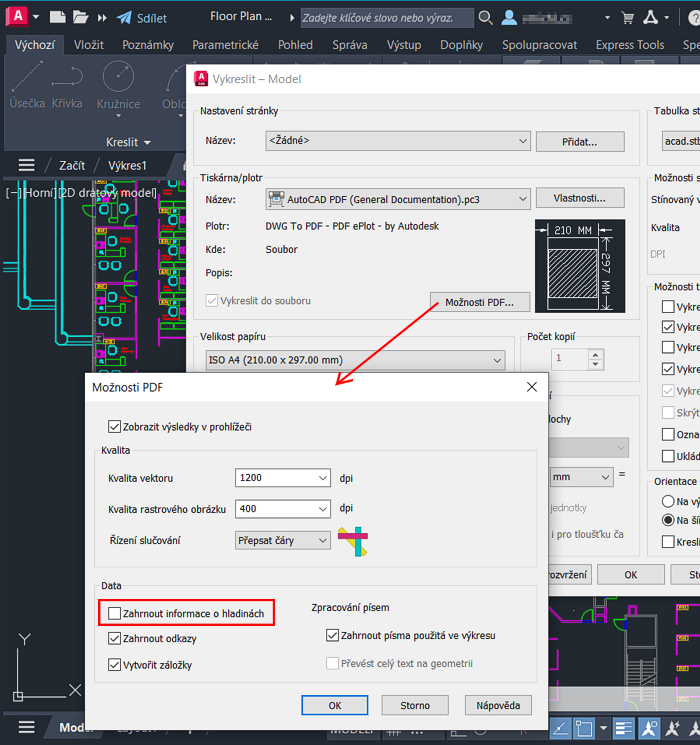Enable Zahrnout informace o hladinách checkbox

pyautogui.click(x=115, y=612)
